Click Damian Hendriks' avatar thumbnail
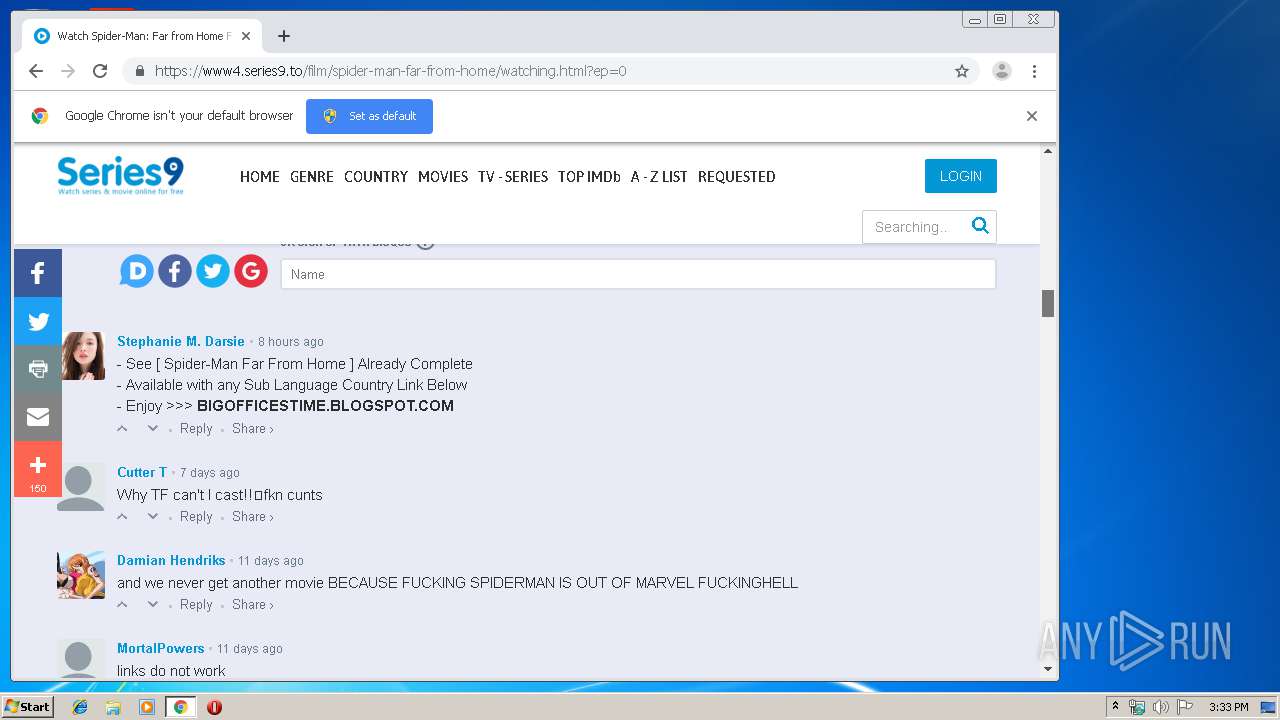This screenshot has height=720, width=1280. [x=81, y=575]
